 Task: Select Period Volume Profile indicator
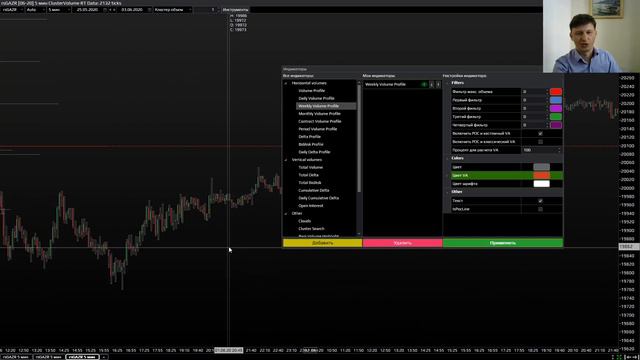pyautogui.click(x=318, y=129)
